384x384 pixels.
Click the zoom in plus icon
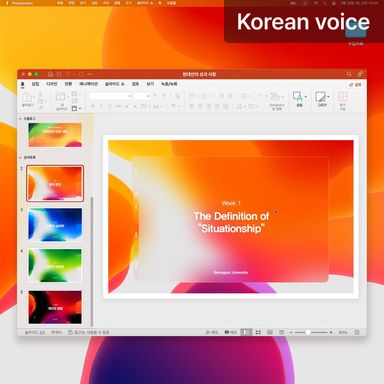pyautogui.click(x=331, y=332)
